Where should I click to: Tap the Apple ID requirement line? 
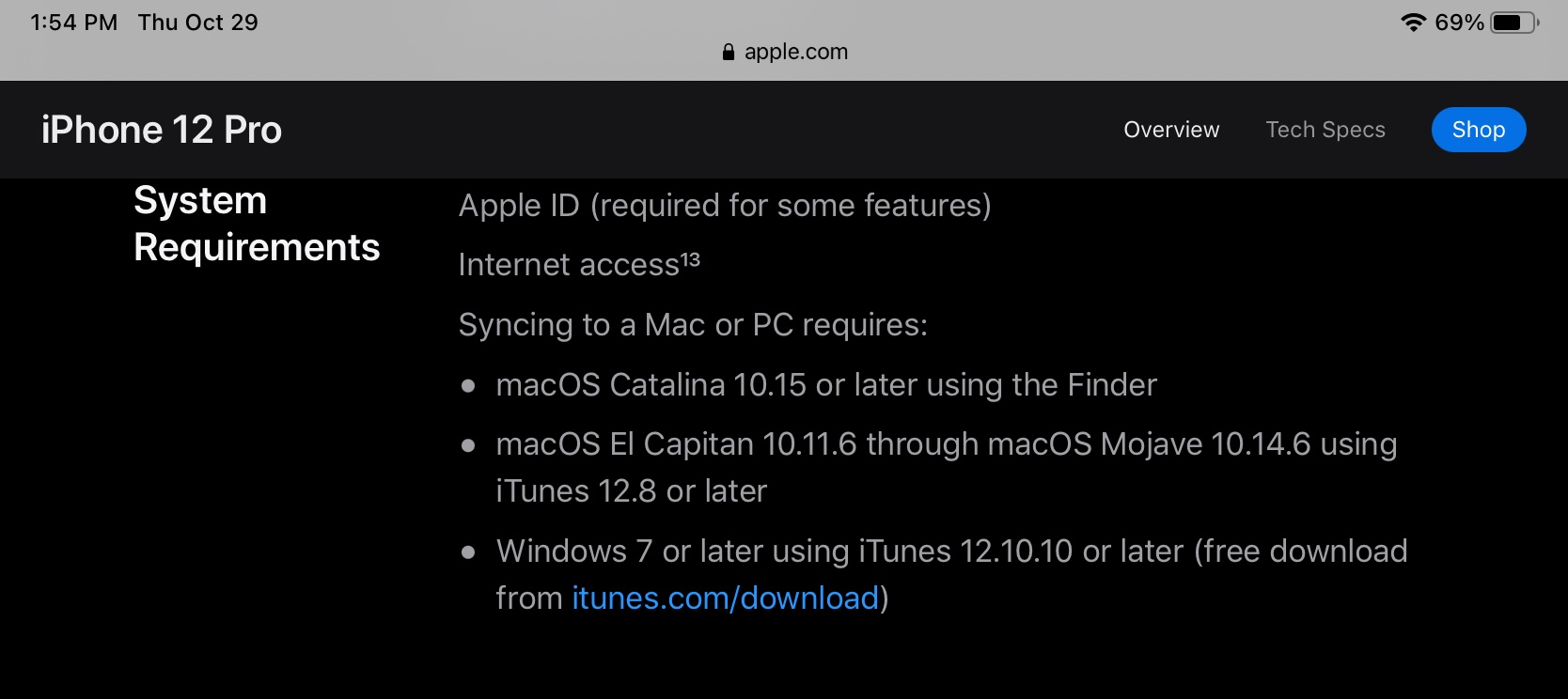pos(724,206)
